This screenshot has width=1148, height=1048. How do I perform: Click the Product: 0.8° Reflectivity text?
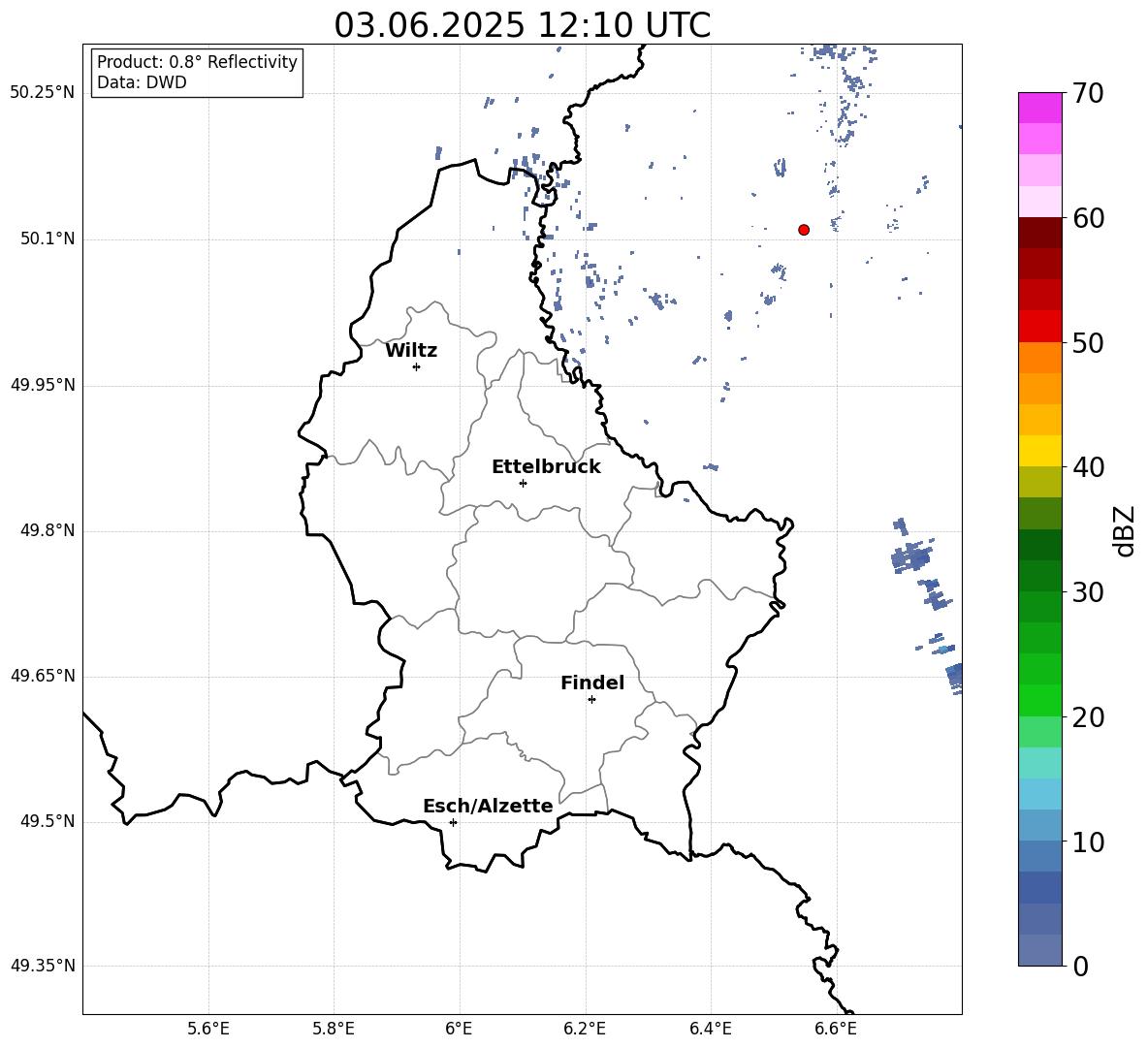(x=197, y=62)
